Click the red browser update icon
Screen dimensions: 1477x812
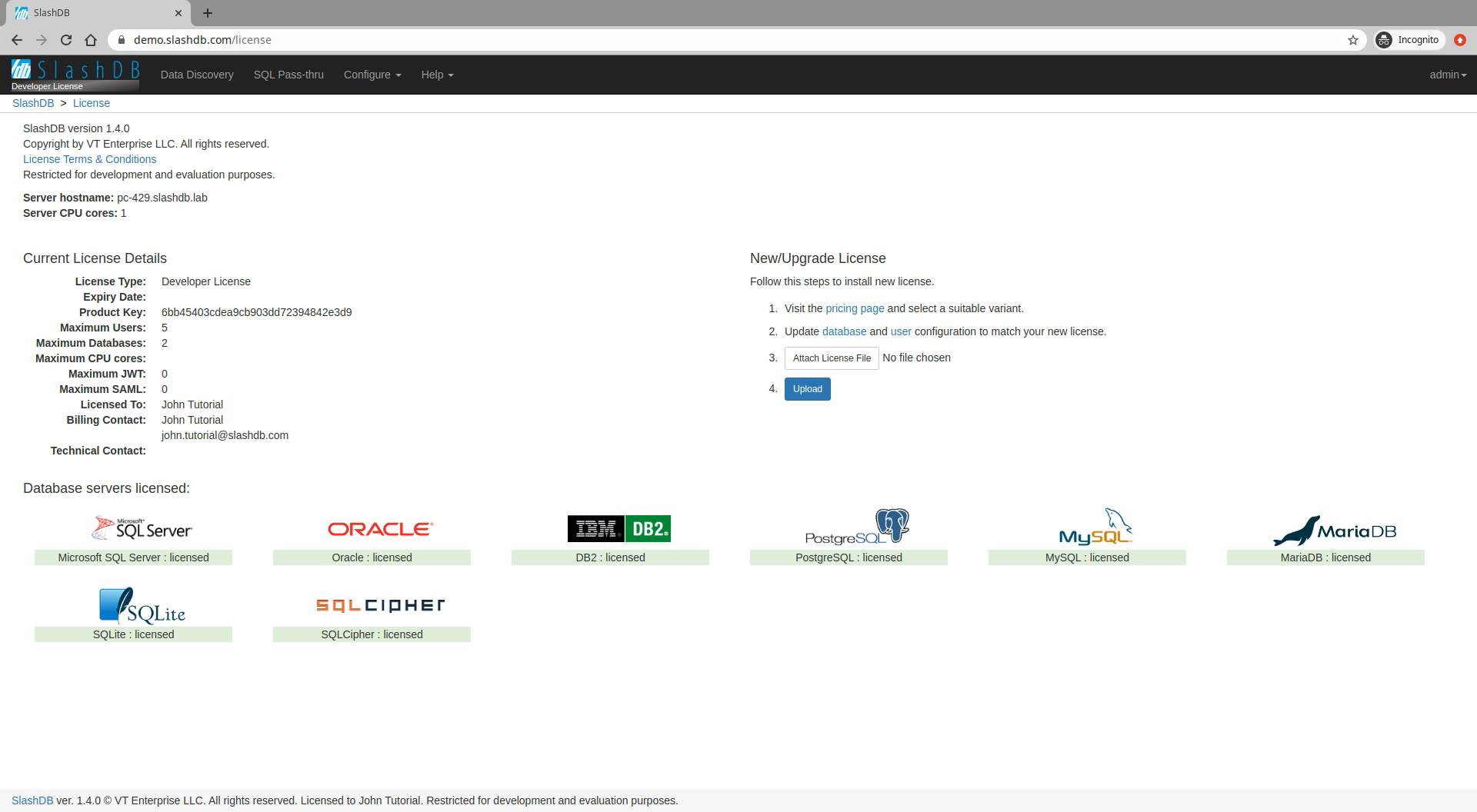(x=1459, y=40)
